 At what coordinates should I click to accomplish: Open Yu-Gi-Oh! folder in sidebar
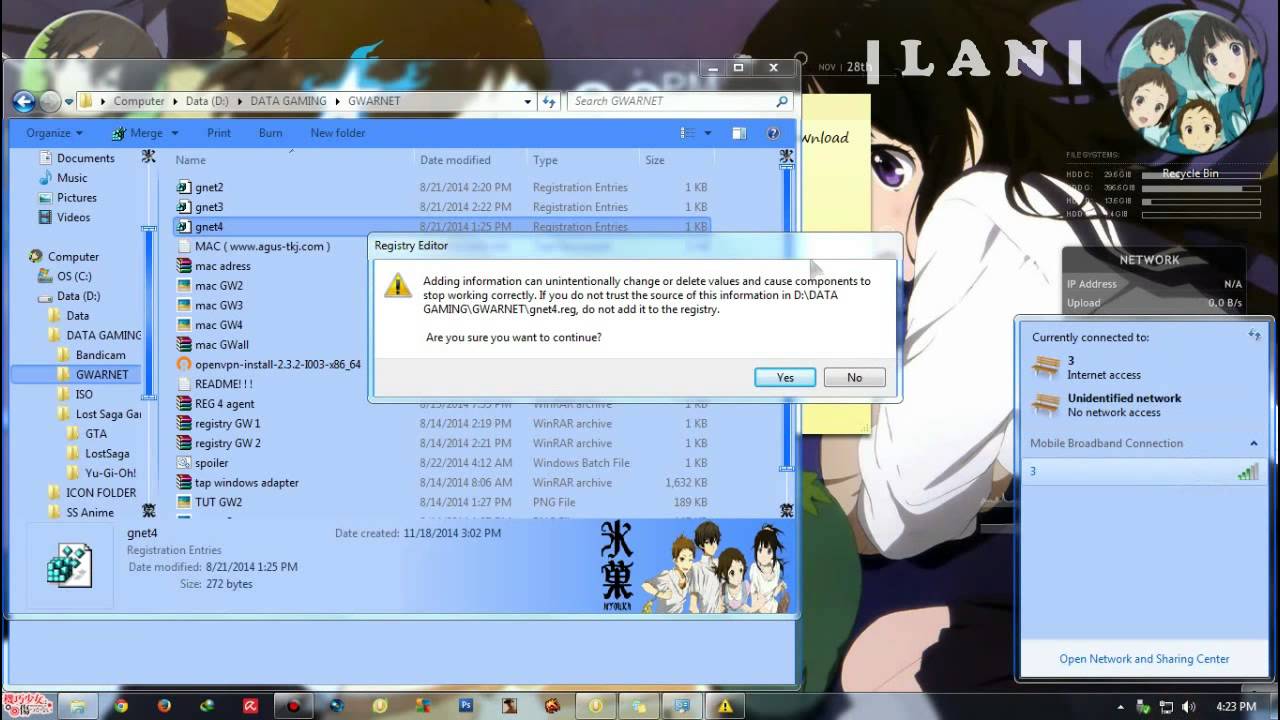pos(110,473)
